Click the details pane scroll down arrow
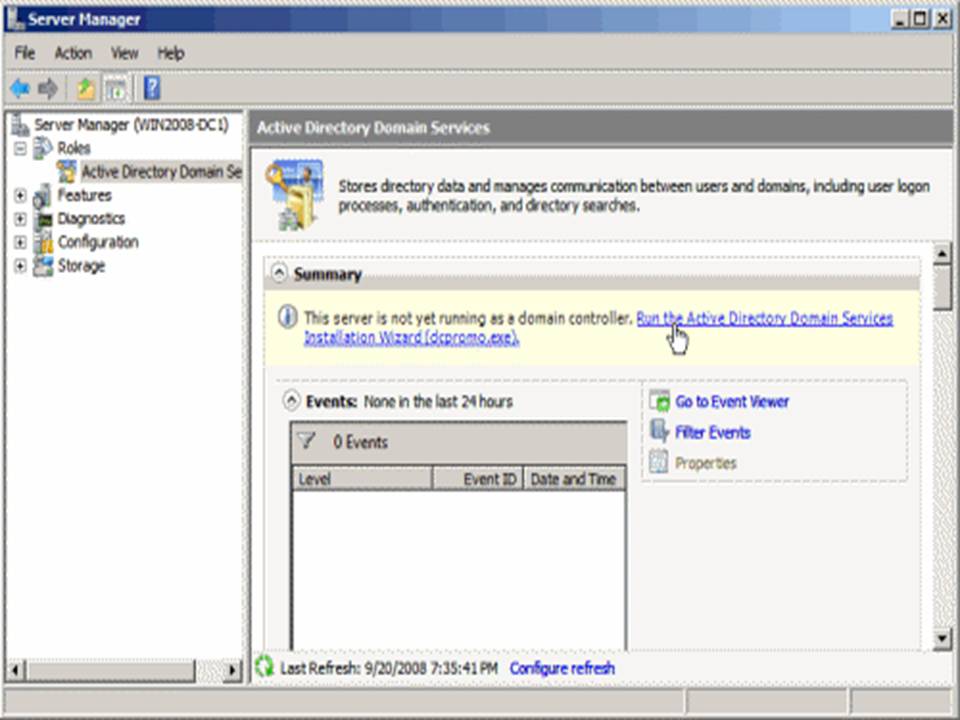The height and width of the screenshot is (720, 960). pyautogui.click(x=942, y=640)
